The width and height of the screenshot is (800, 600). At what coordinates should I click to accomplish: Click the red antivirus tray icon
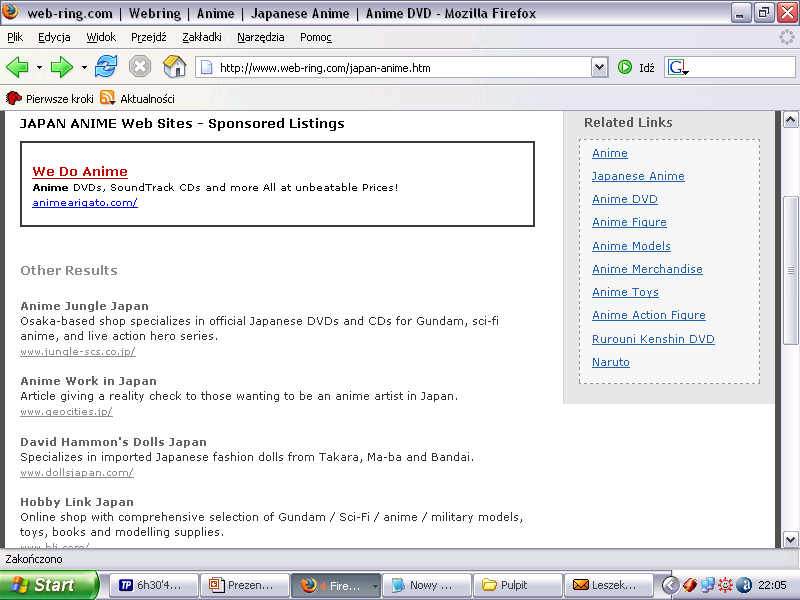click(689, 585)
